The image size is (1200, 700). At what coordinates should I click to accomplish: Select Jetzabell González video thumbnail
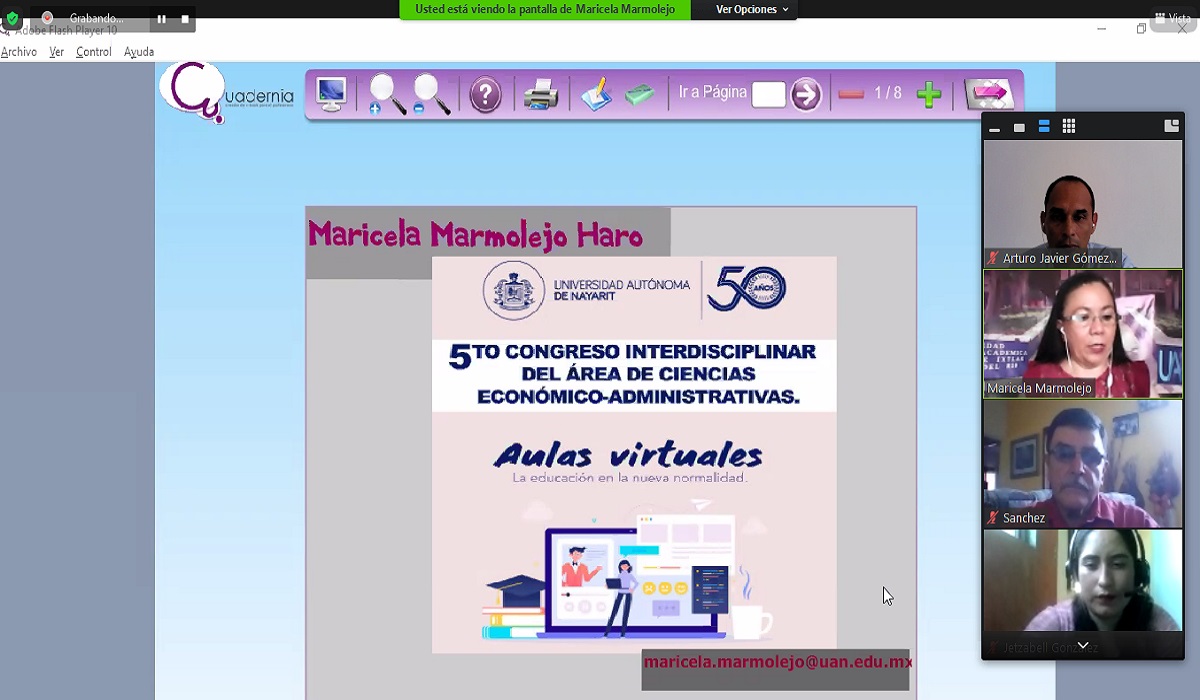pyautogui.click(x=1082, y=593)
